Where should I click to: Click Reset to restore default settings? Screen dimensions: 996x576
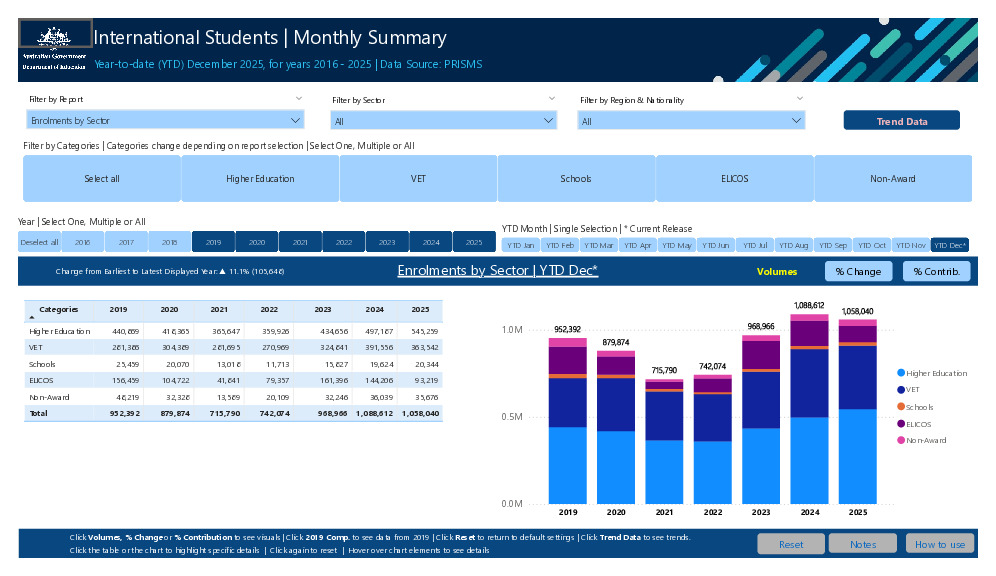[x=791, y=543]
